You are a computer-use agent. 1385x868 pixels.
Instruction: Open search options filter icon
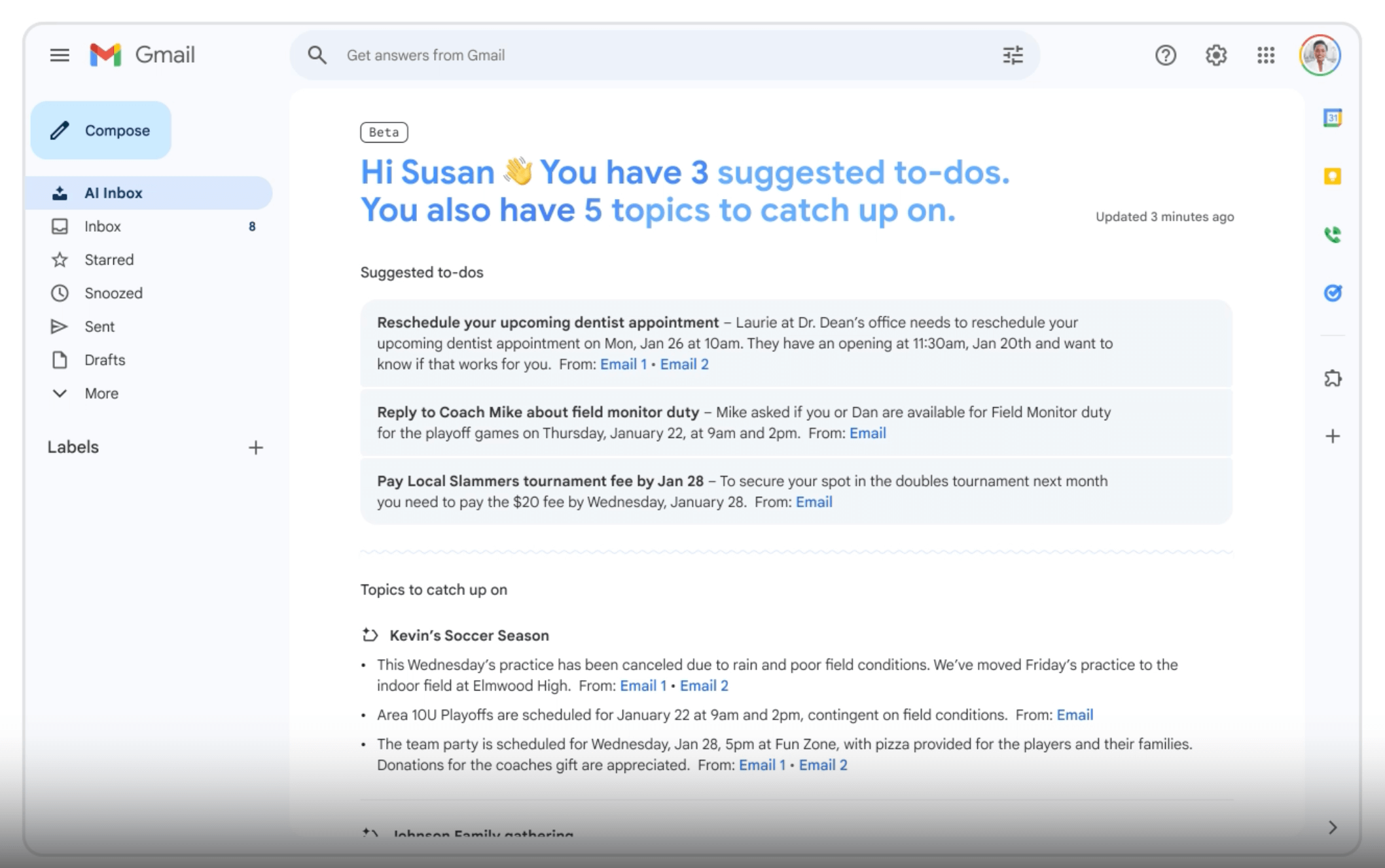1013,55
